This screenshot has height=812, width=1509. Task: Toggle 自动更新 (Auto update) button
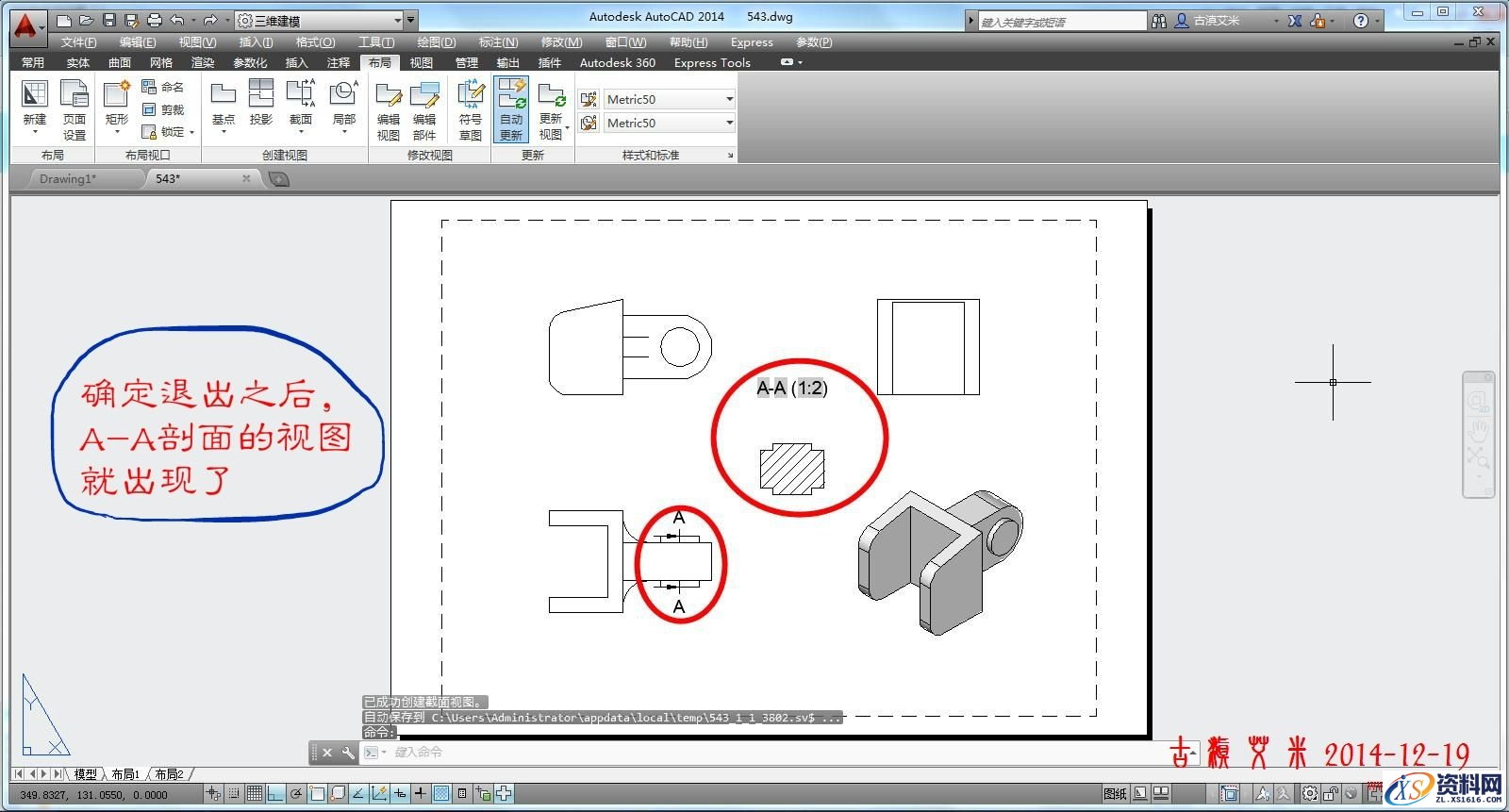(511, 110)
